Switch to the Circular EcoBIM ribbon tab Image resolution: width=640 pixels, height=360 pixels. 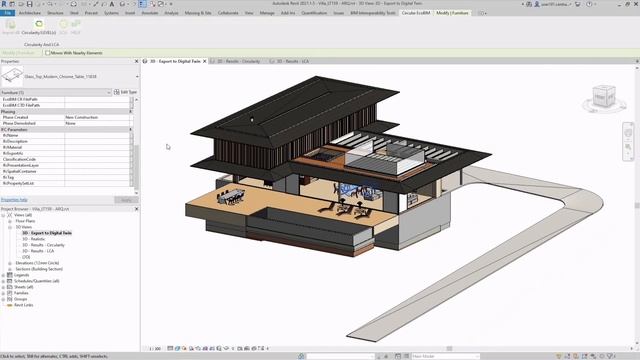click(x=416, y=13)
